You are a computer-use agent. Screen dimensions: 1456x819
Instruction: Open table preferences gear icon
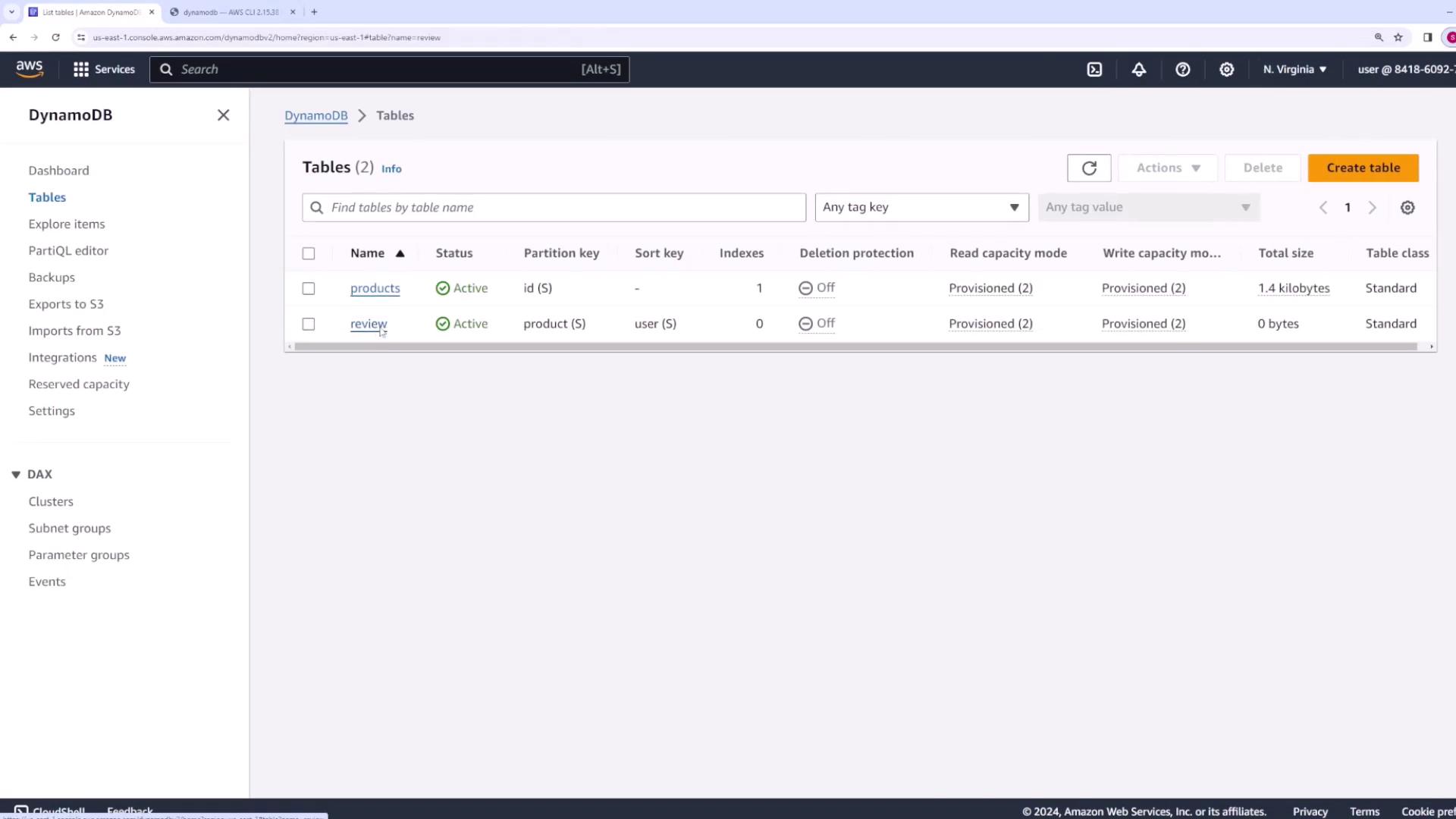click(x=1407, y=207)
